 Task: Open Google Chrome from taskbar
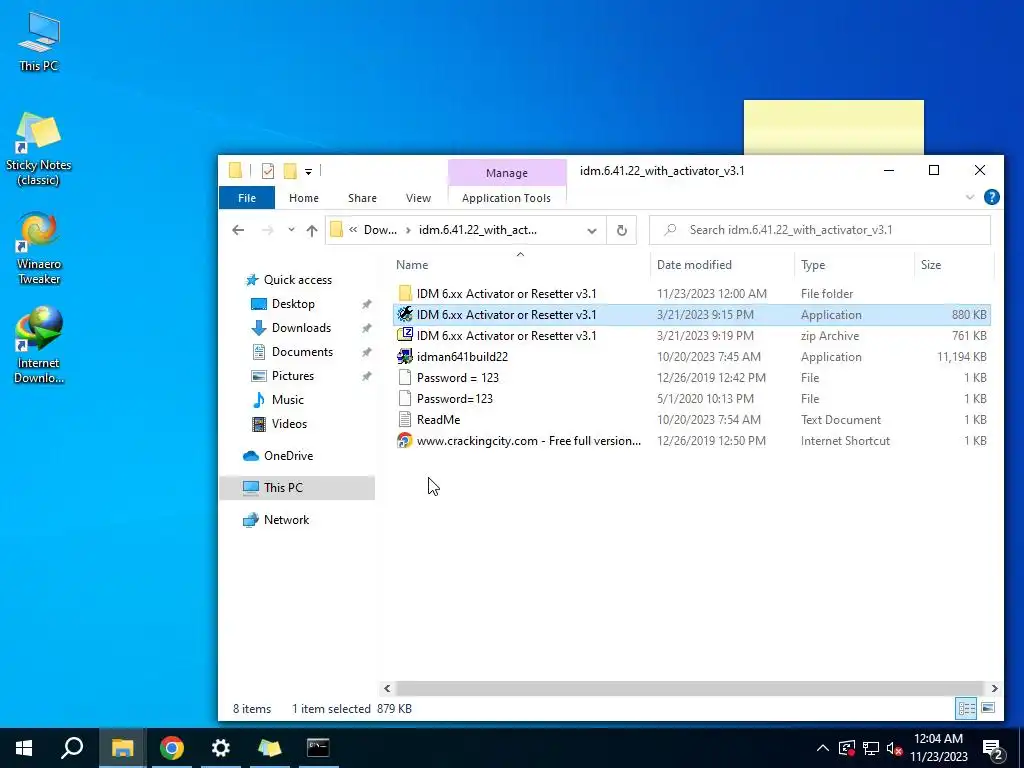(172, 748)
